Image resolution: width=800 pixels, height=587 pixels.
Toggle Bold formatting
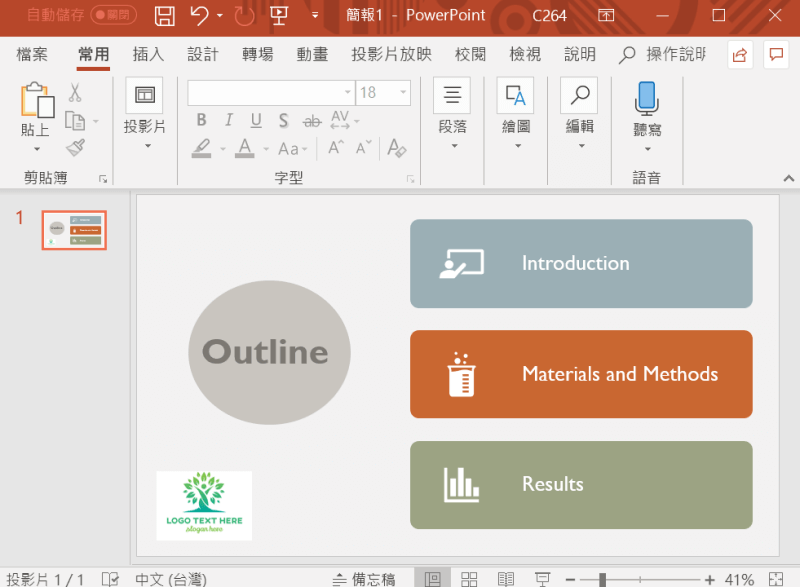coord(202,120)
